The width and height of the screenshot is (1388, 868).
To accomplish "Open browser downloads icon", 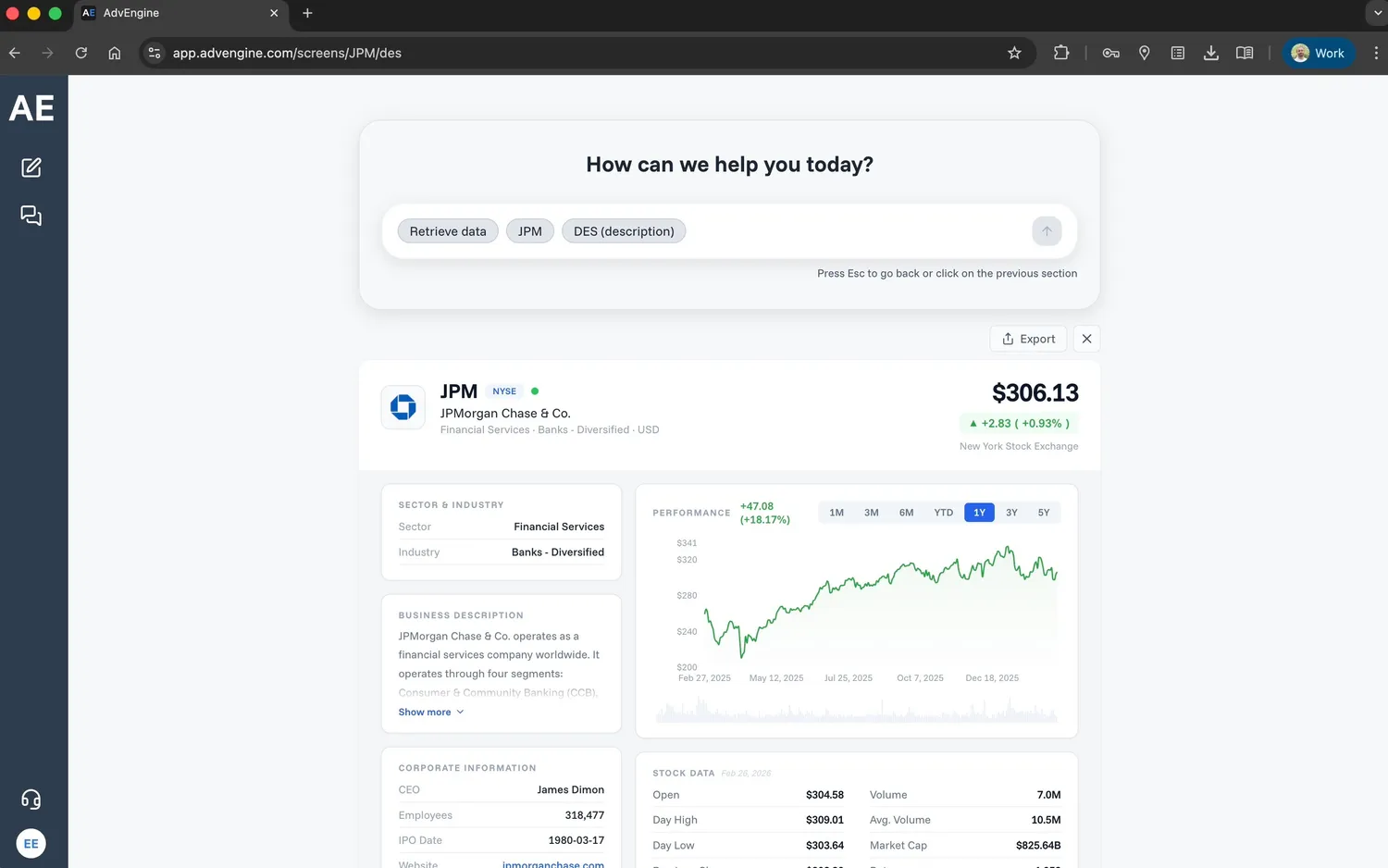I will coord(1210,53).
